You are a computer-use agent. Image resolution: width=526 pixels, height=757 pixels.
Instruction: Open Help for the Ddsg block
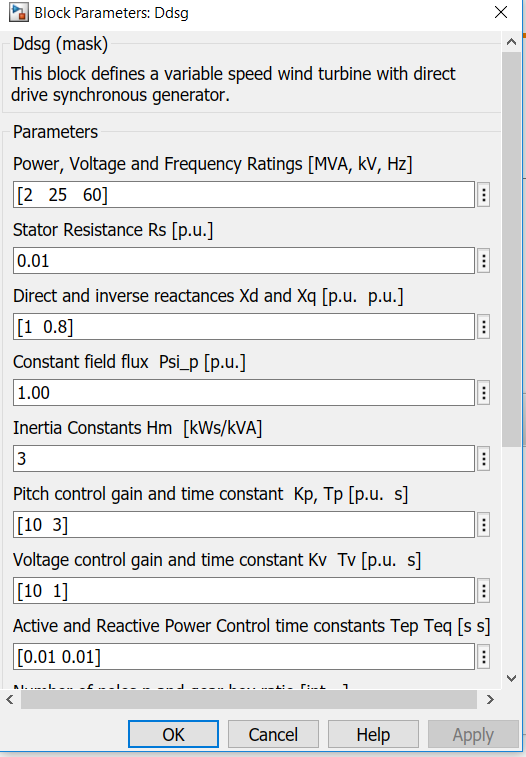pos(373,734)
